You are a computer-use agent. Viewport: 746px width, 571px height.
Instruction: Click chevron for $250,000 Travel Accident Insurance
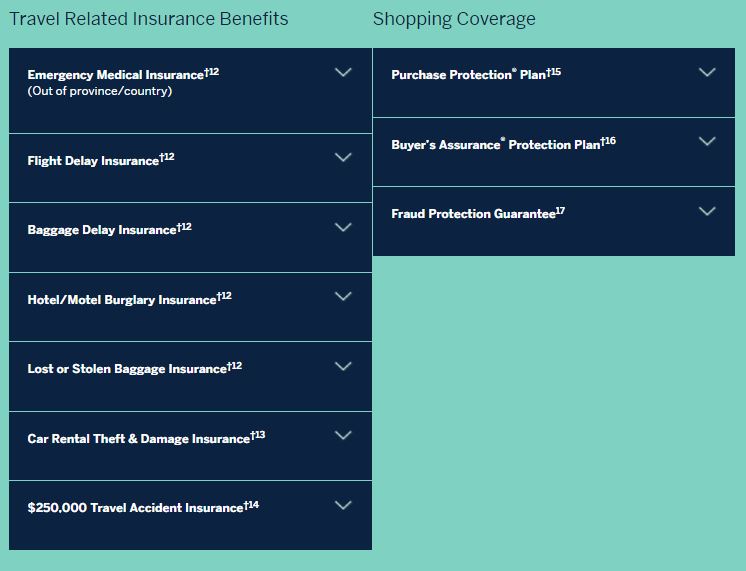pyautogui.click(x=343, y=506)
